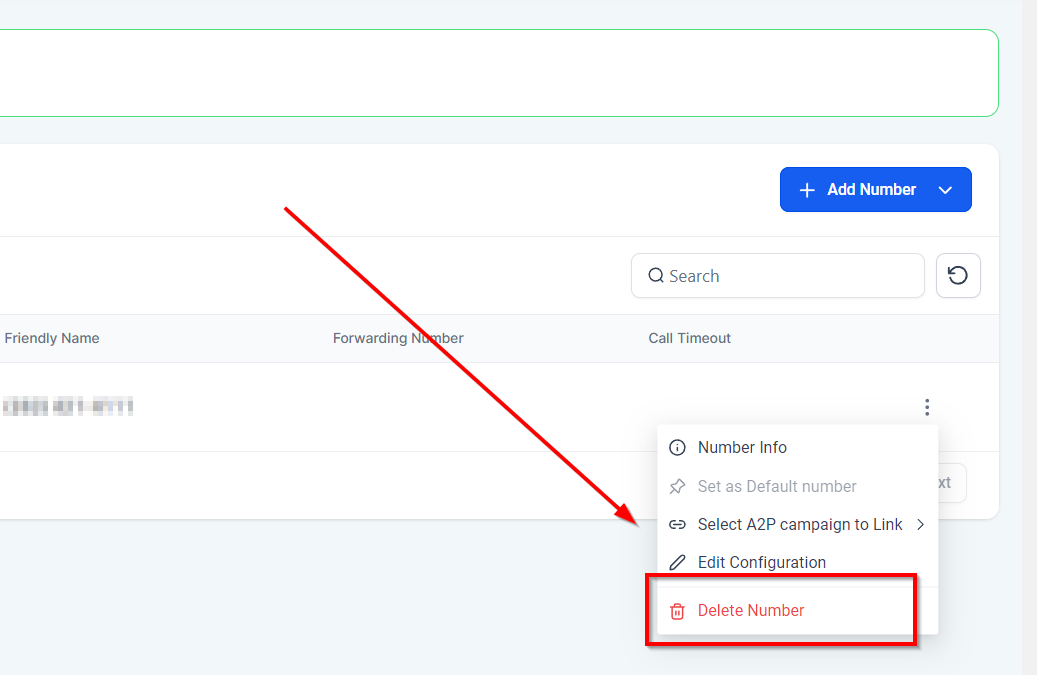Click the red trash icon
Screen dimensions: 1037x675
pyautogui.click(x=677, y=611)
